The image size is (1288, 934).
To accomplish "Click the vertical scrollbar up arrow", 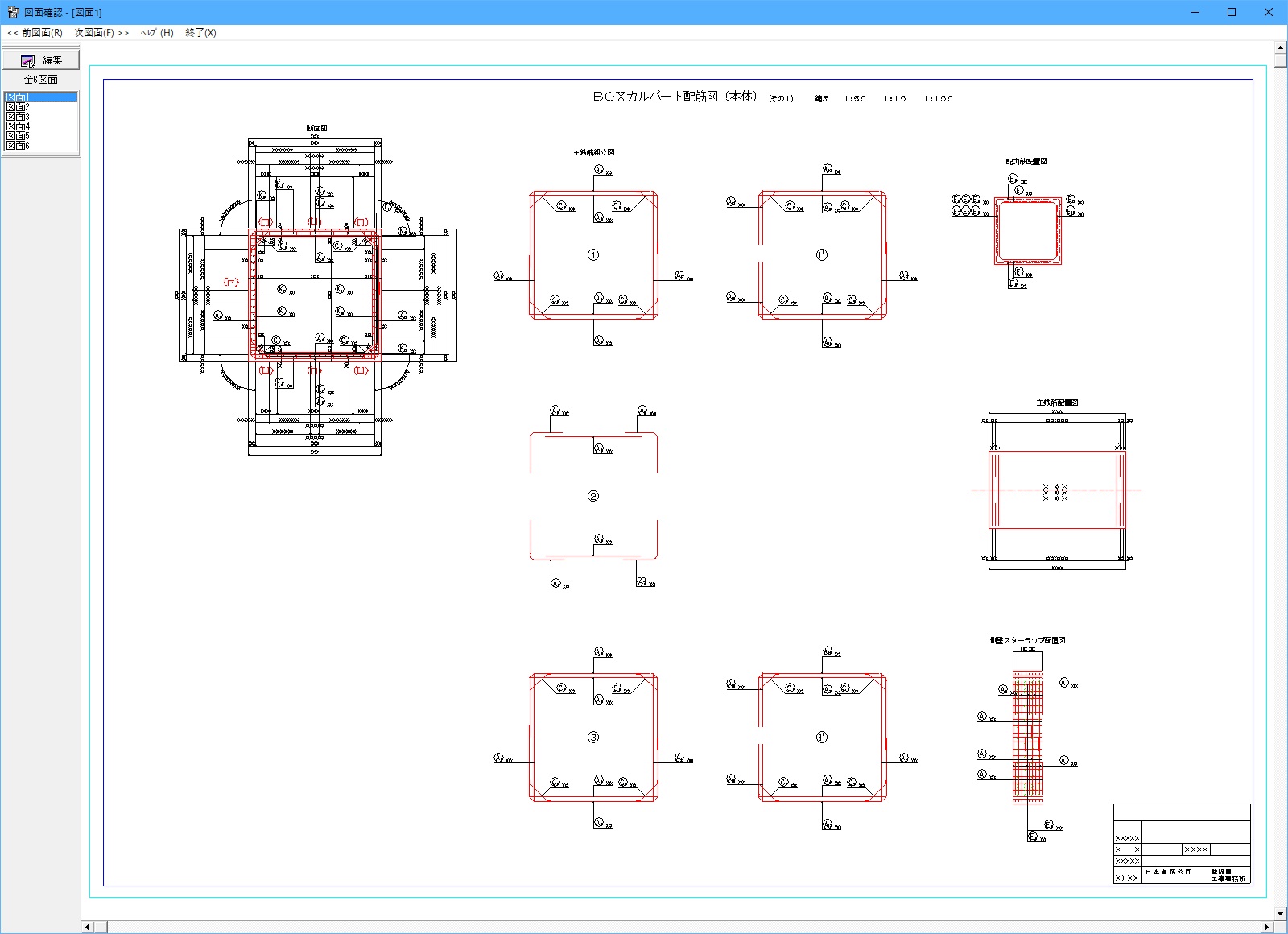I will pos(1280,48).
